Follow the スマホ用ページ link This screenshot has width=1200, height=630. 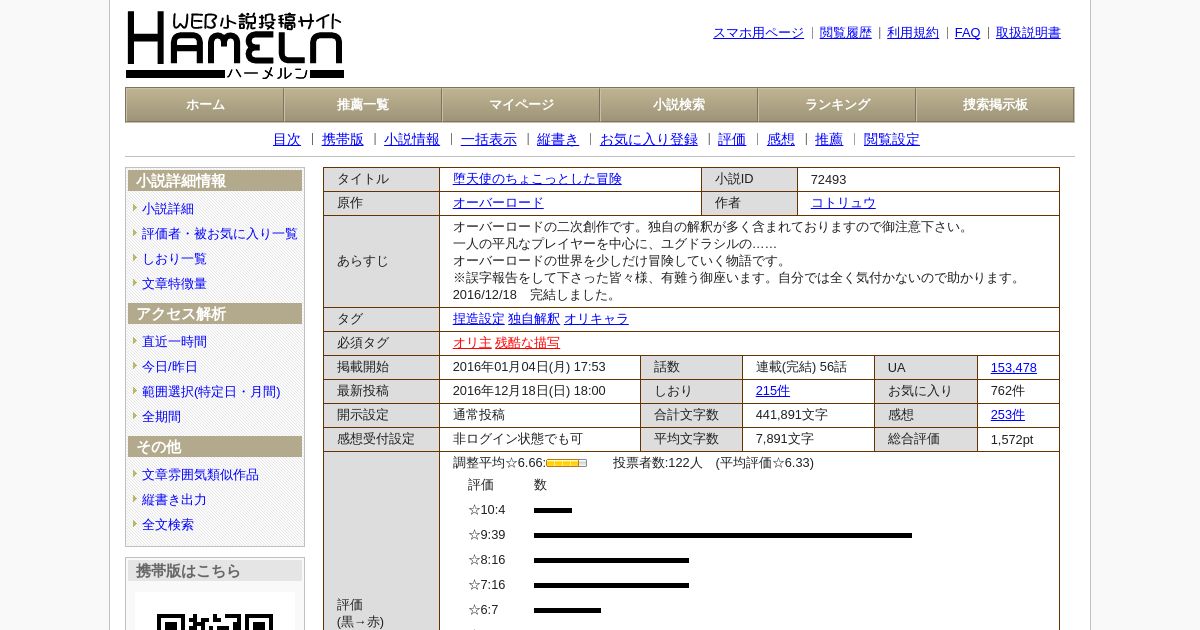pyautogui.click(x=758, y=33)
